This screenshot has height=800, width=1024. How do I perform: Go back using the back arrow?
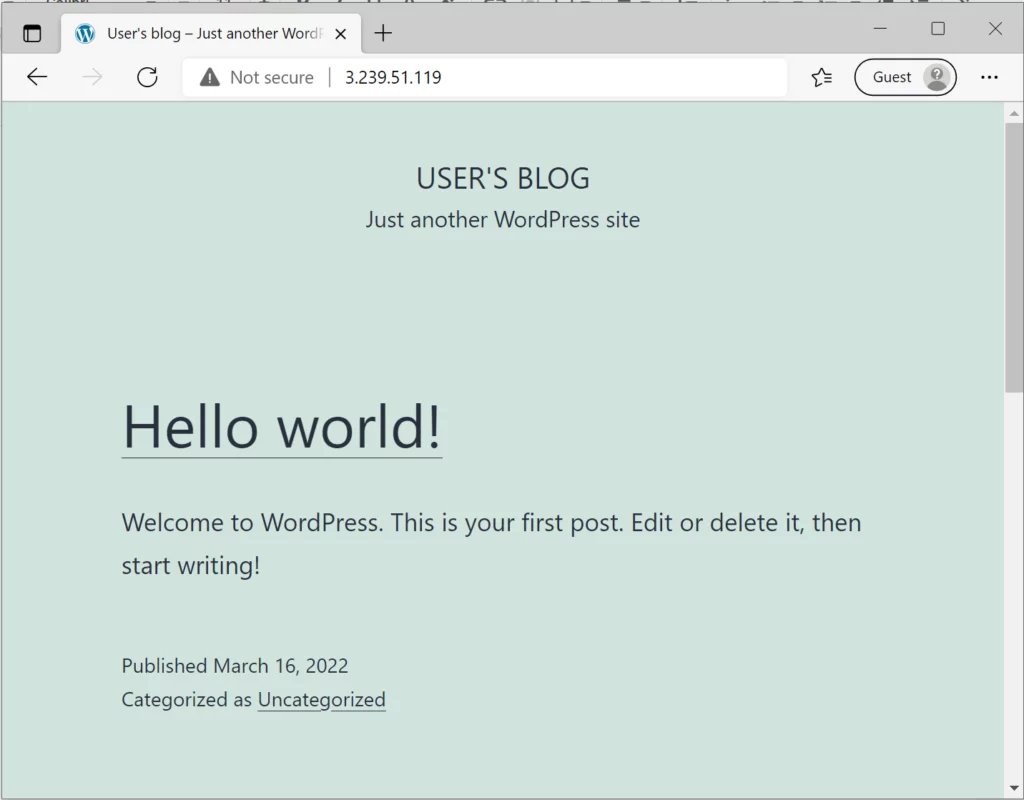click(37, 77)
